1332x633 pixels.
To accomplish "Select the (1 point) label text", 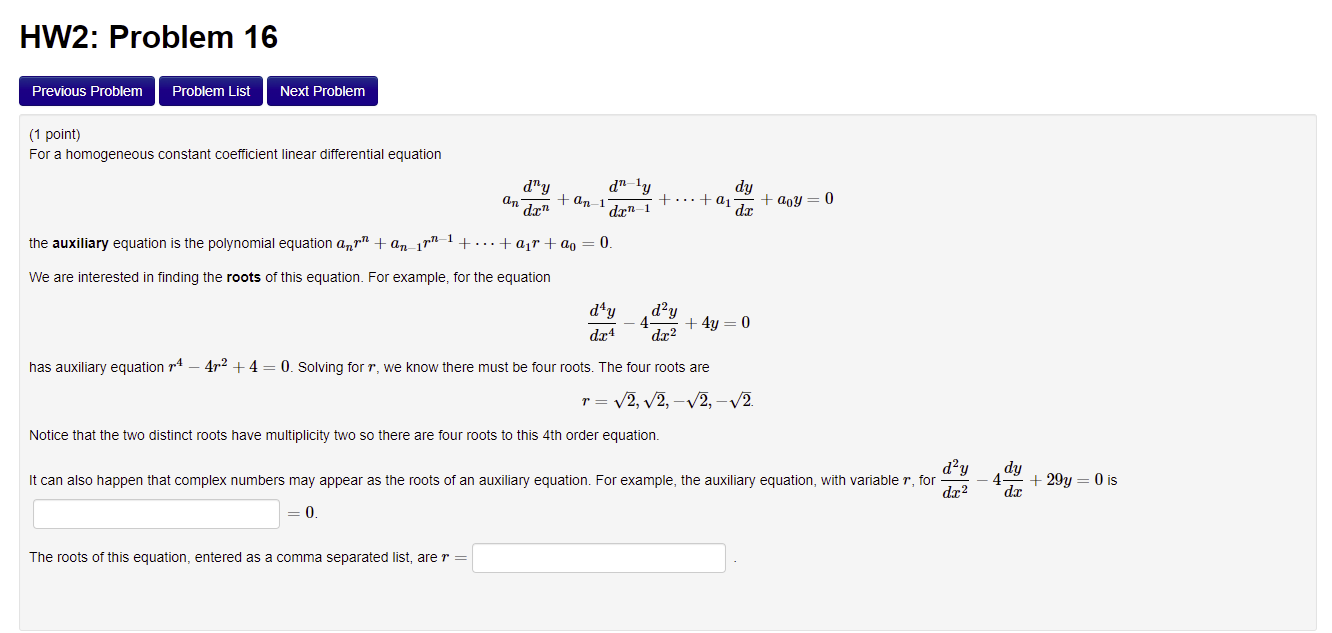I will 52,133.
